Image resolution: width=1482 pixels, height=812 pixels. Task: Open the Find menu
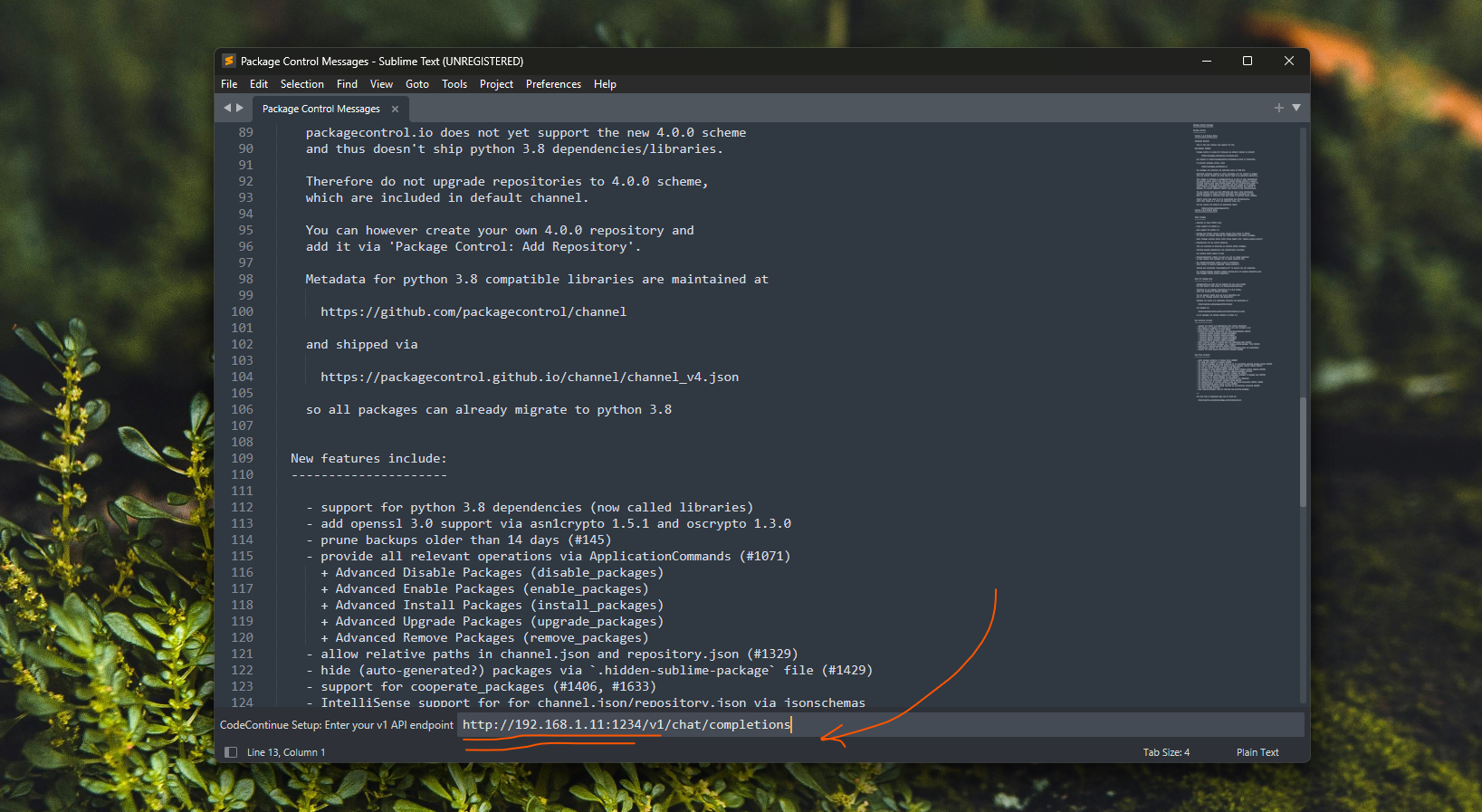(x=347, y=84)
